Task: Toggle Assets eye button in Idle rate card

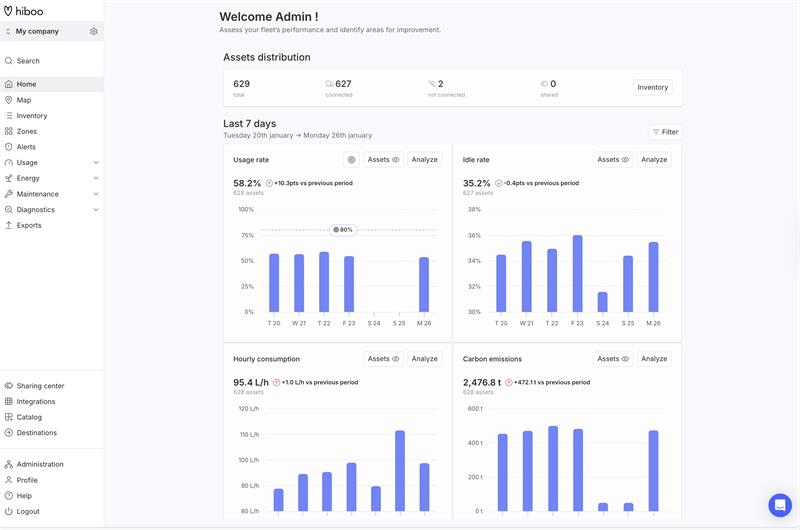Action: coord(613,160)
